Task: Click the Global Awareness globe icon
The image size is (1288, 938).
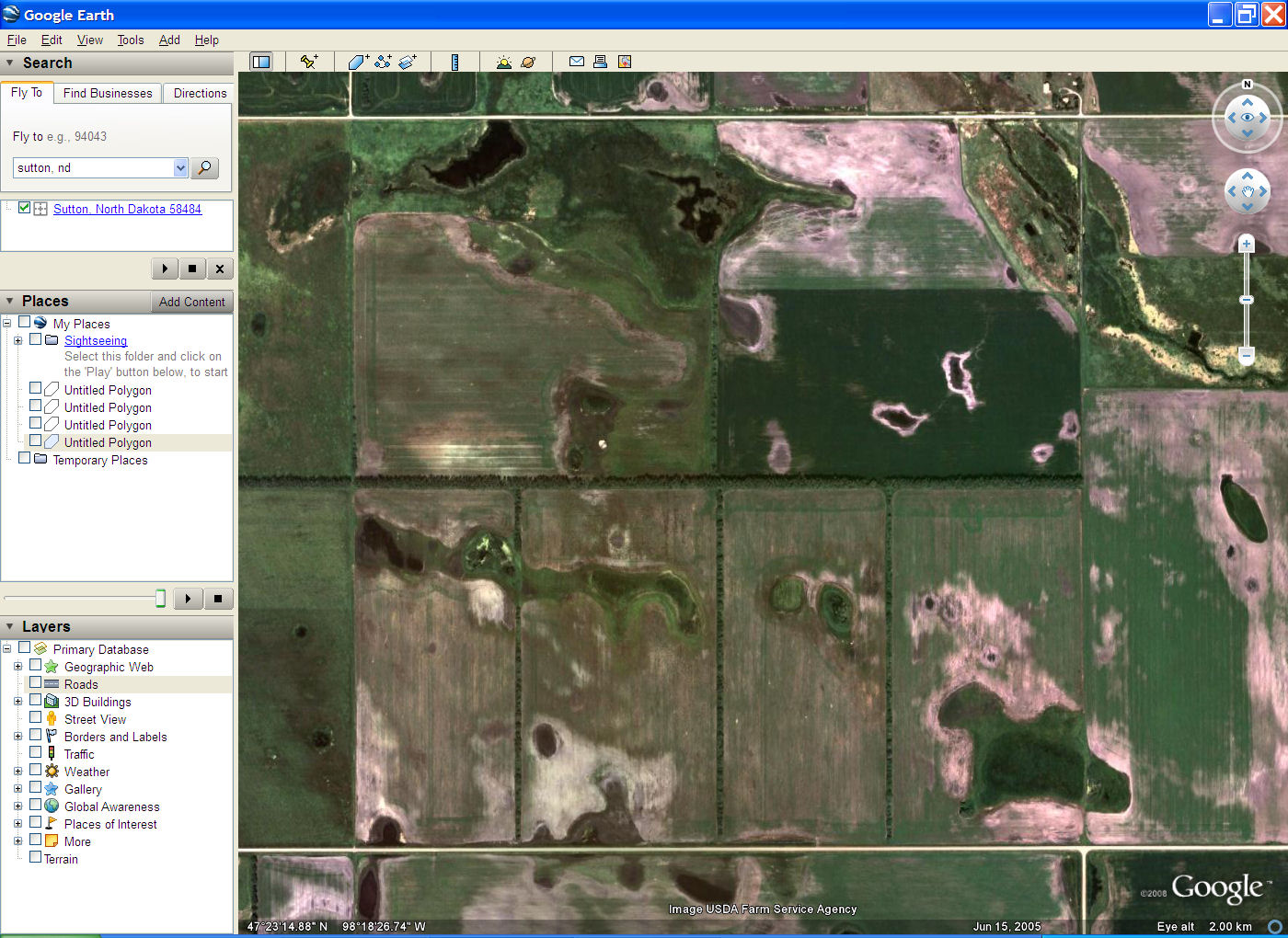Action: [x=52, y=806]
